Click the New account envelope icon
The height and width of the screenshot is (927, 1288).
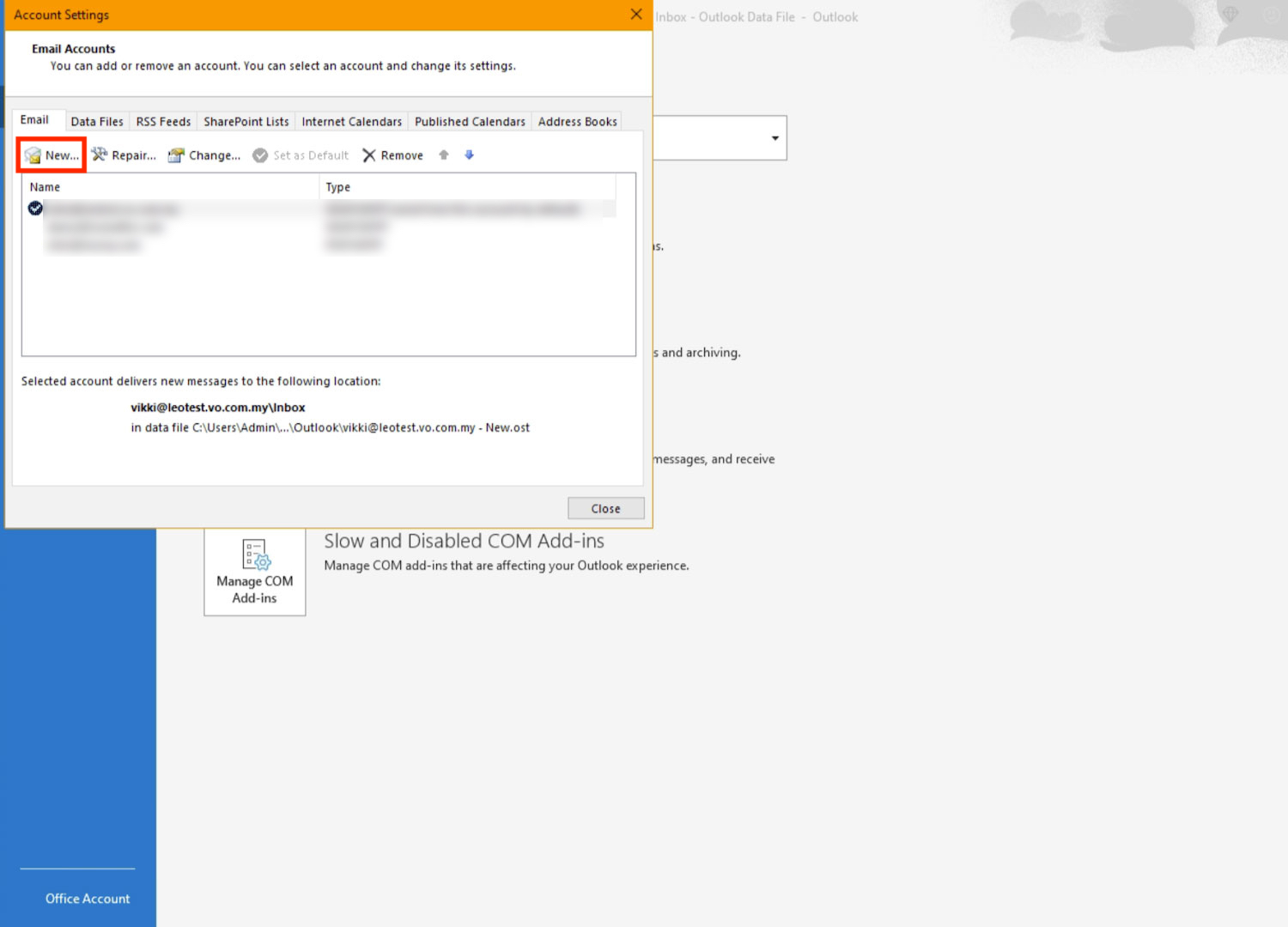(x=33, y=155)
